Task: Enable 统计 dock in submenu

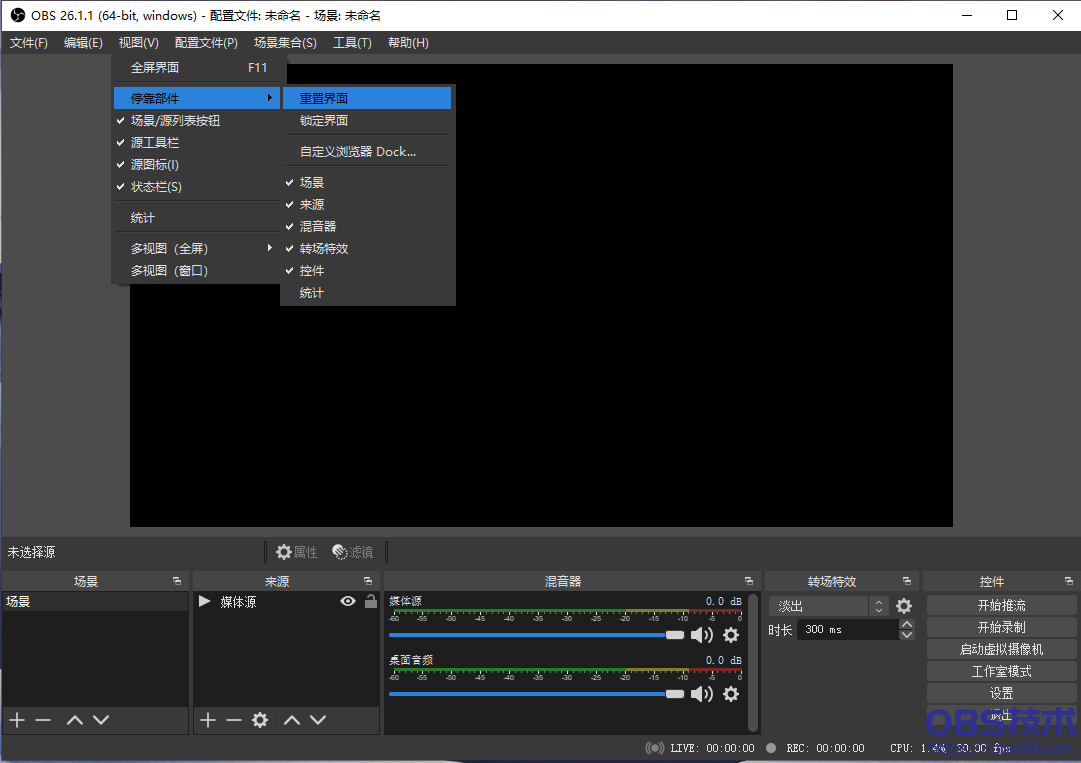Action: click(x=367, y=293)
